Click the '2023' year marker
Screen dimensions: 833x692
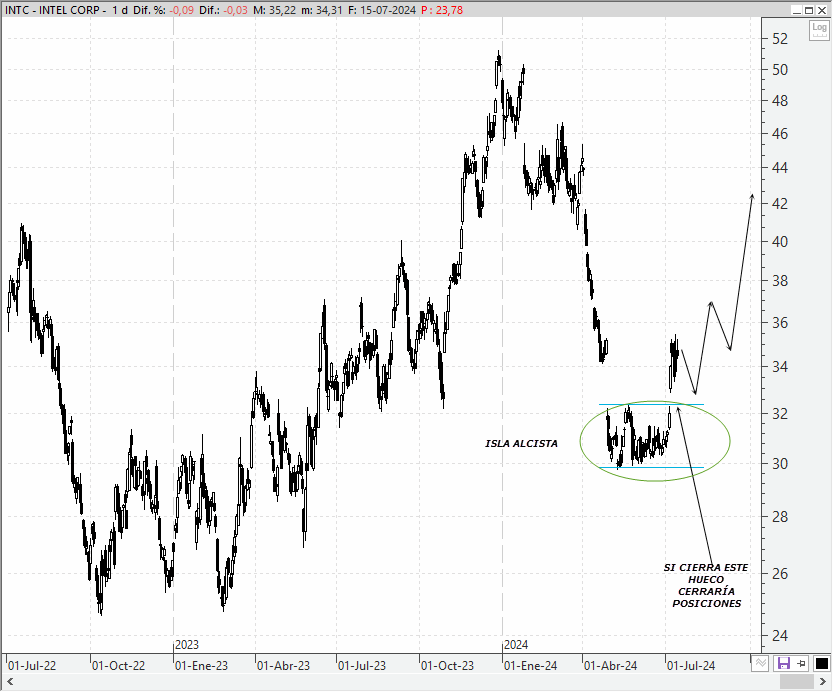click(x=187, y=645)
